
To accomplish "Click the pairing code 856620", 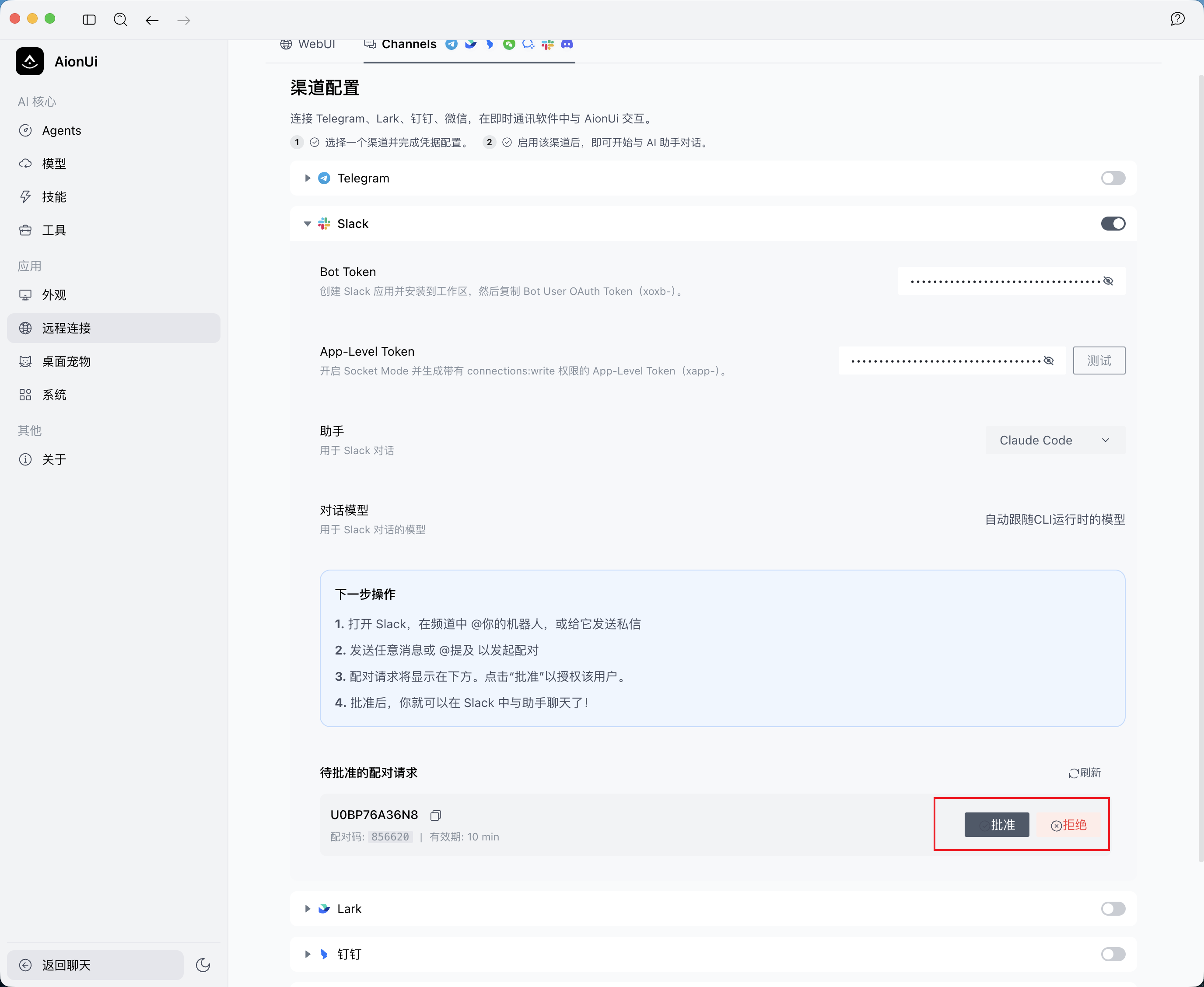I will point(390,837).
